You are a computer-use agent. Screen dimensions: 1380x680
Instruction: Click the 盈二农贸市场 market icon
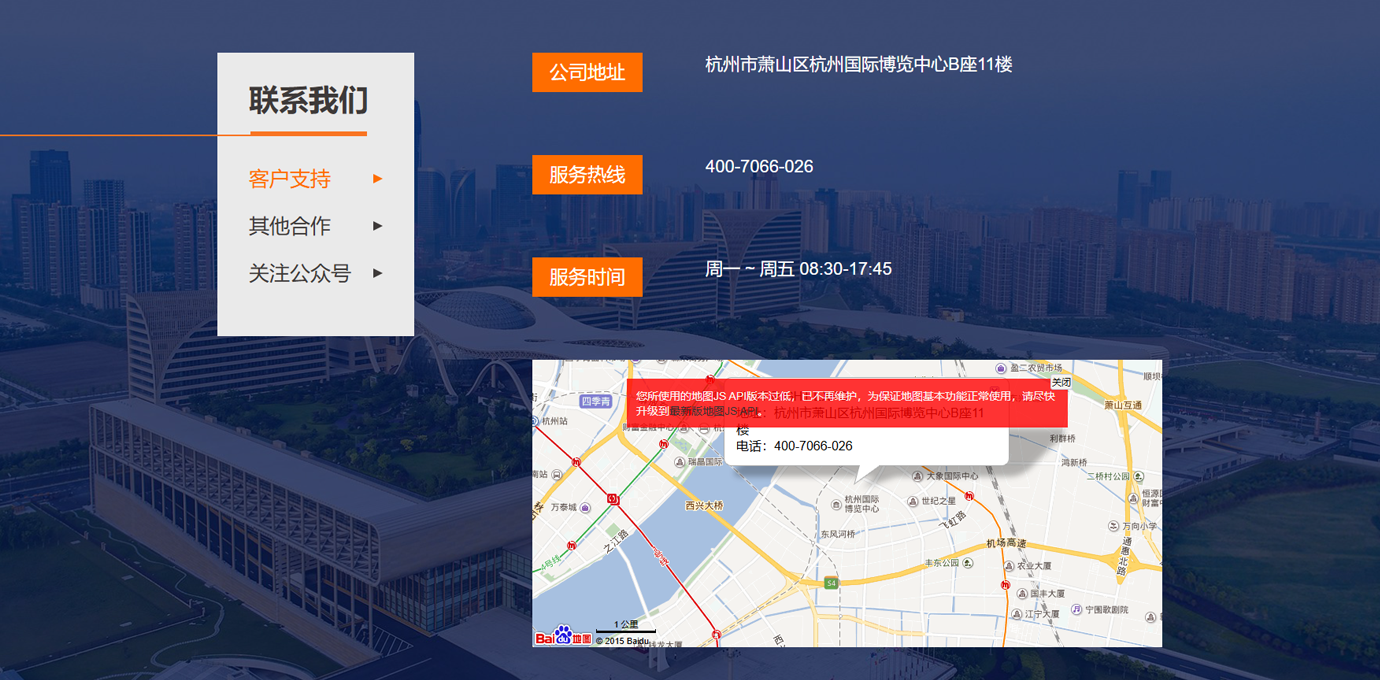[x=1001, y=367]
